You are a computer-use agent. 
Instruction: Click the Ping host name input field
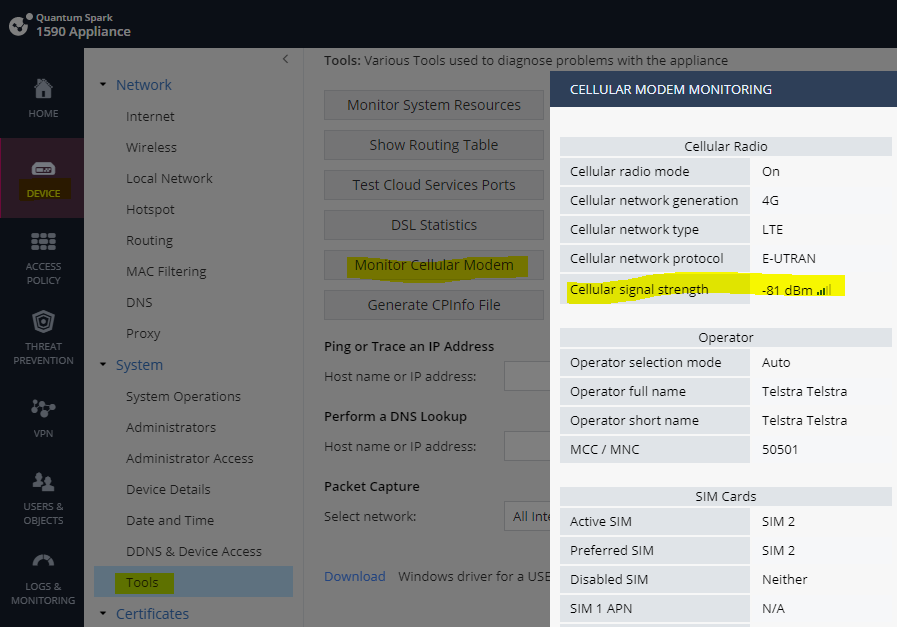526,377
